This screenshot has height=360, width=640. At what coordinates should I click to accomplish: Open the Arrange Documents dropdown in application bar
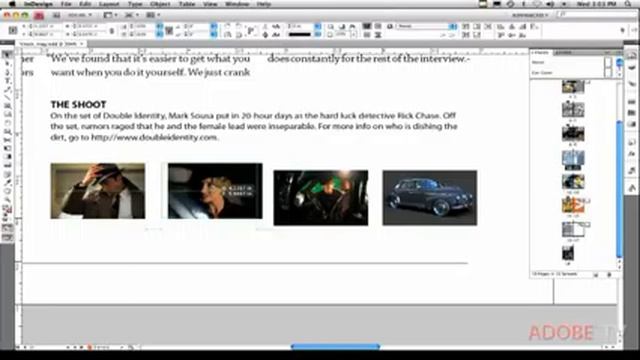[x=153, y=16]
